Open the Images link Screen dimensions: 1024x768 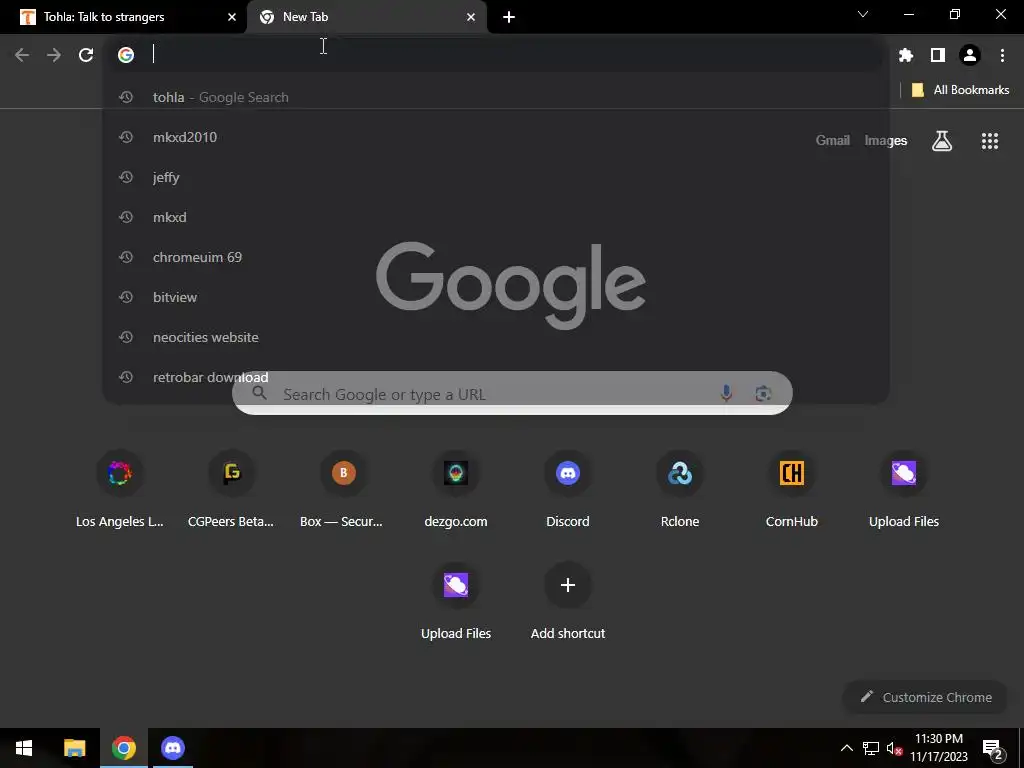(886, 140)
